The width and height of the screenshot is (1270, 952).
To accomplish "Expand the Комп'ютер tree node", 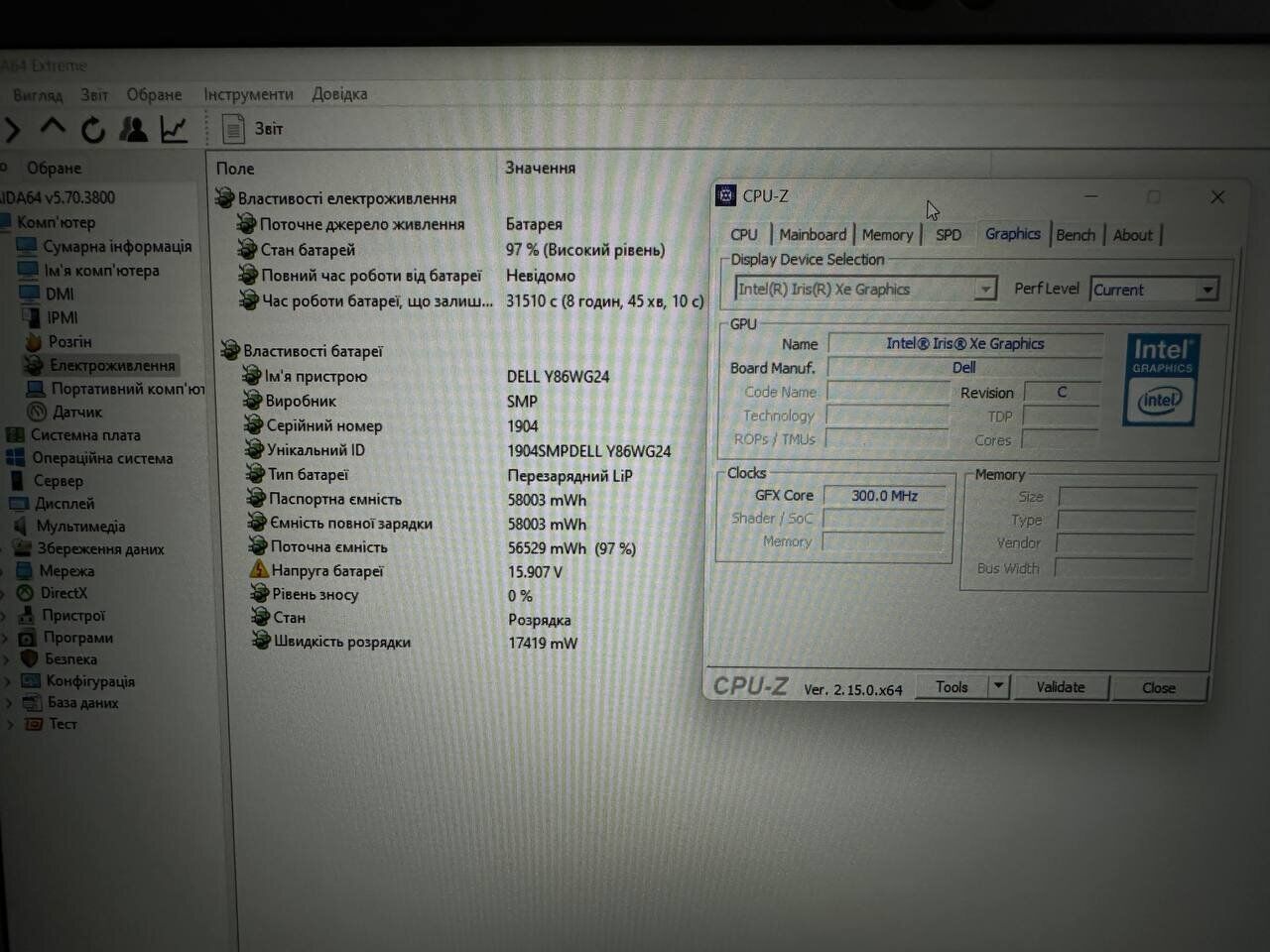I will pos(56,222).
